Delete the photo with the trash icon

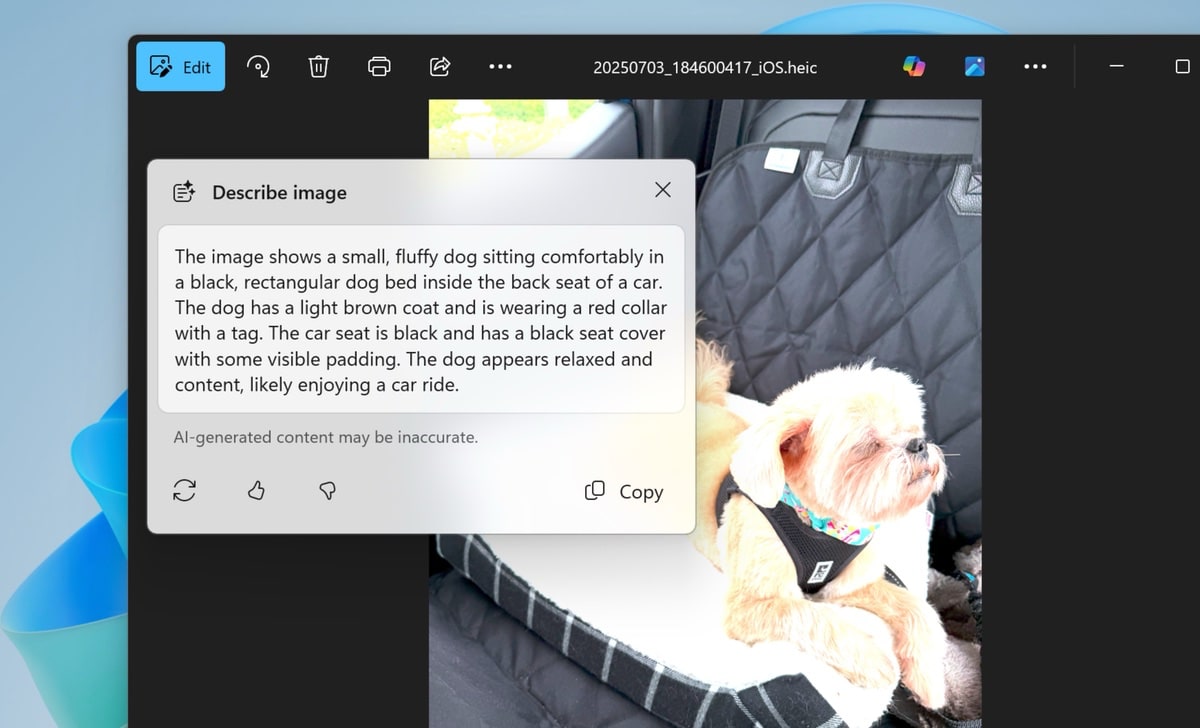[x=318, y=67]
